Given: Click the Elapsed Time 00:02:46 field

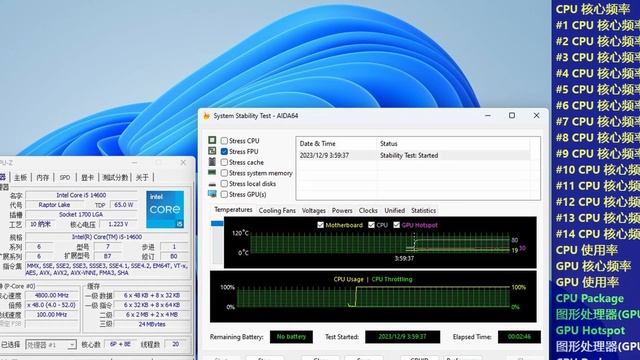Looking at the screenshot, I should [x=519, y=337].
